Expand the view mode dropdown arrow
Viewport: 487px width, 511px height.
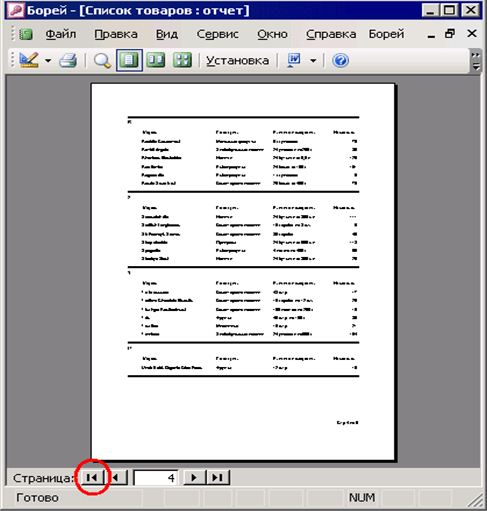48,61
